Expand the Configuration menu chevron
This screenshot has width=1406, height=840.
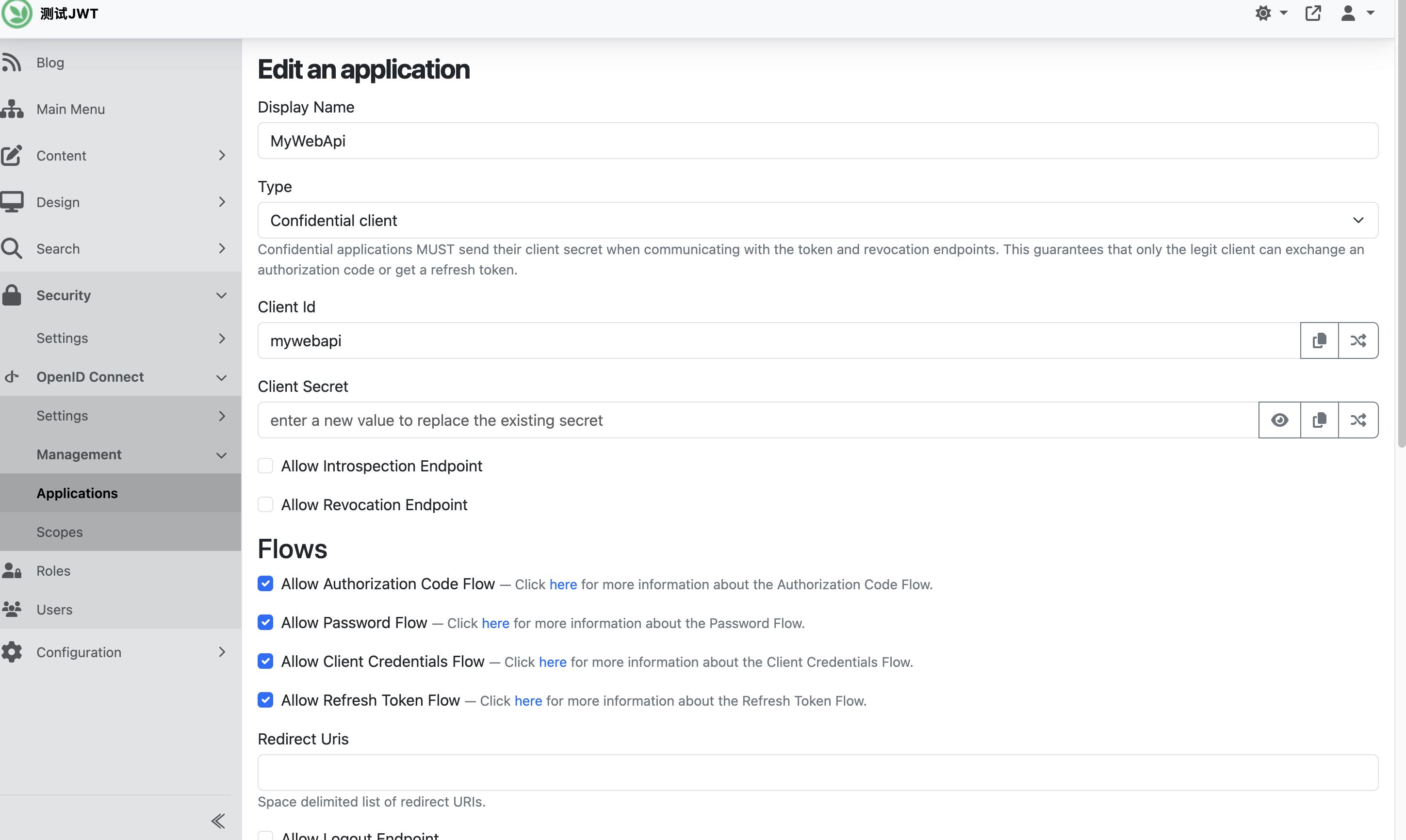[222, 651]
